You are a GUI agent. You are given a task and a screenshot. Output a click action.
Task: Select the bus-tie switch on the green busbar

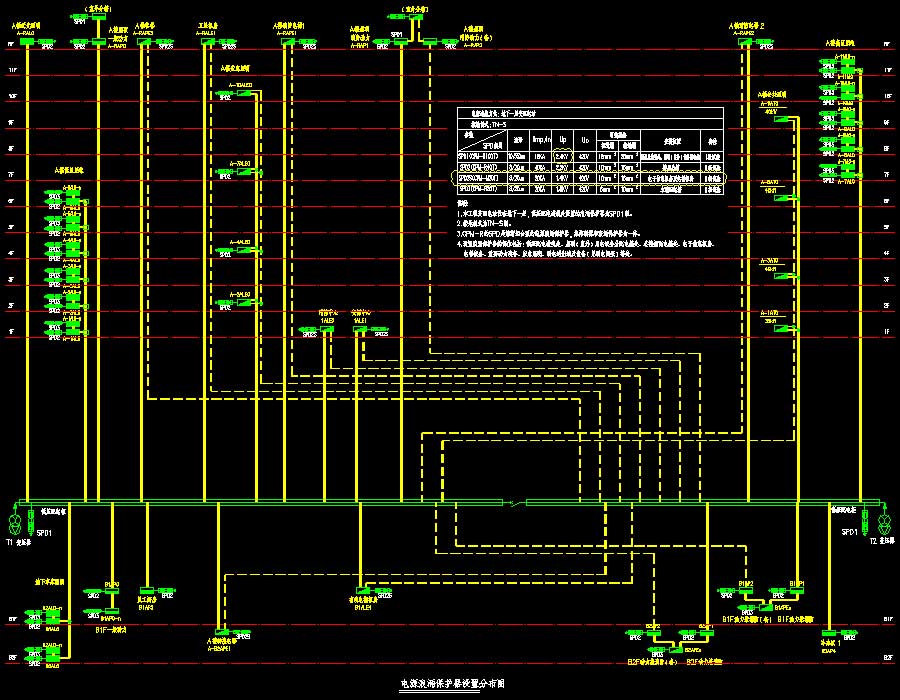[515, 503]
